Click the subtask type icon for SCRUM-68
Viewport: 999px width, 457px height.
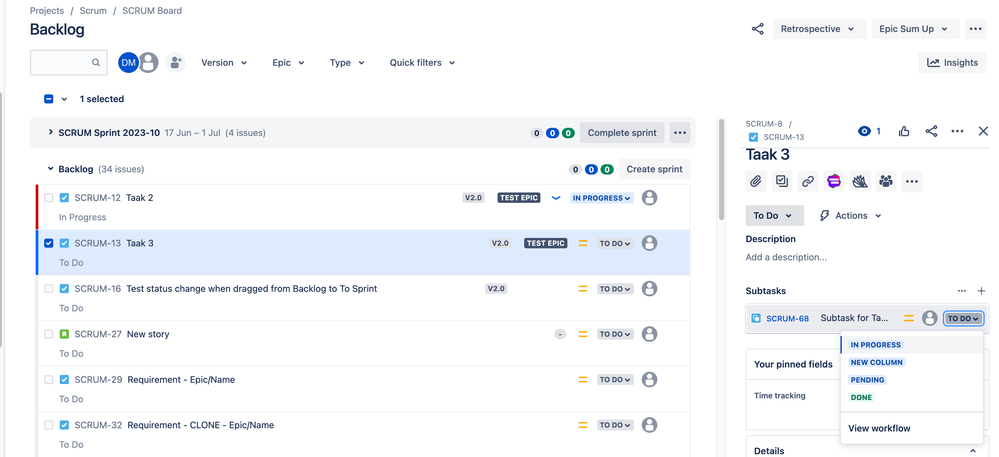[x=756, y=318]
